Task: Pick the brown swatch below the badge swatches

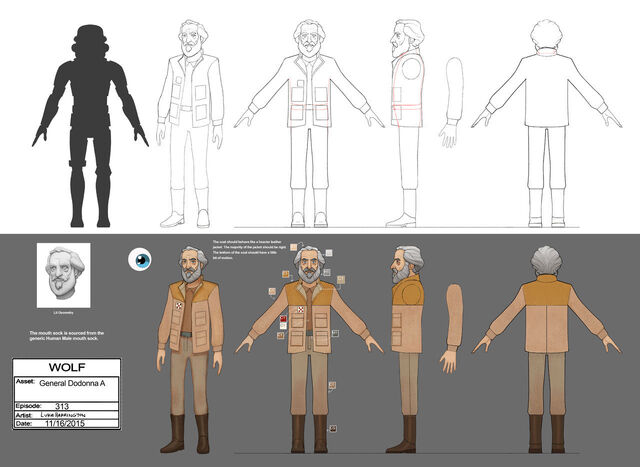Action: [280, 336]
